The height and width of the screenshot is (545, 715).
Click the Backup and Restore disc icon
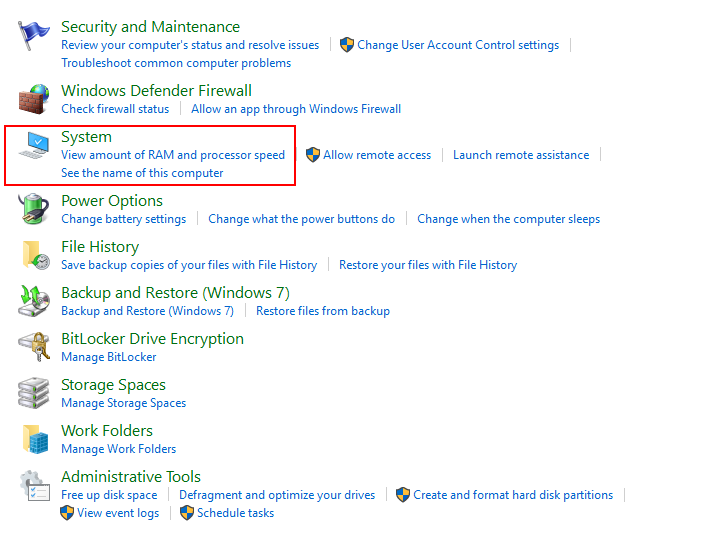(x=34, y=301)
